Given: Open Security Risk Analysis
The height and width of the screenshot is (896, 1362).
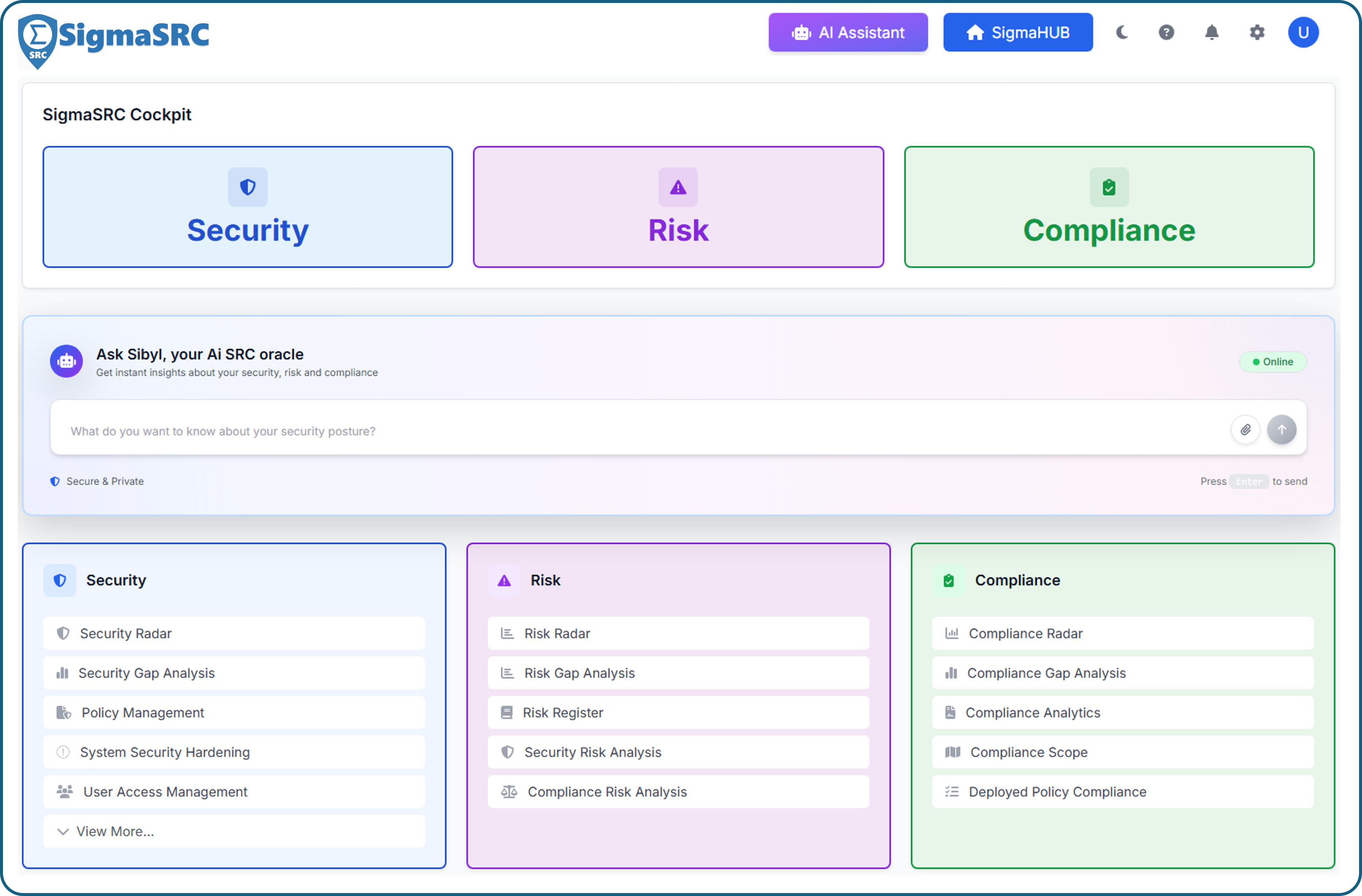Looking at the screenshot, I should pos(678,752).
